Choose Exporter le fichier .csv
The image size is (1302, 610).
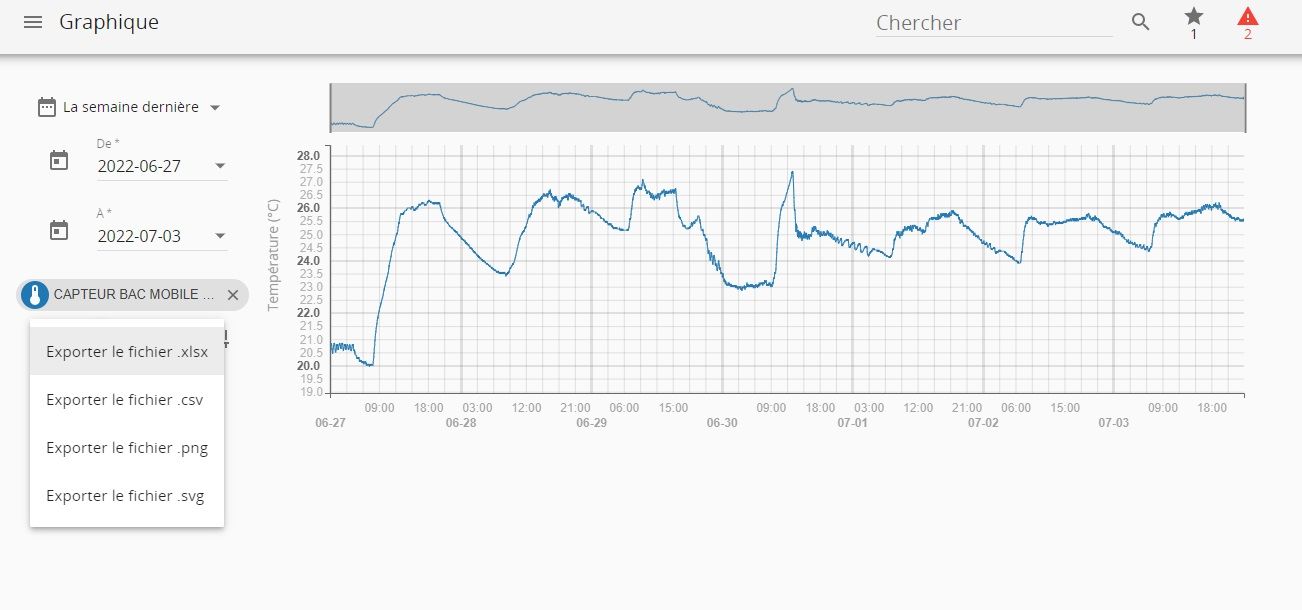coord(125,400)
